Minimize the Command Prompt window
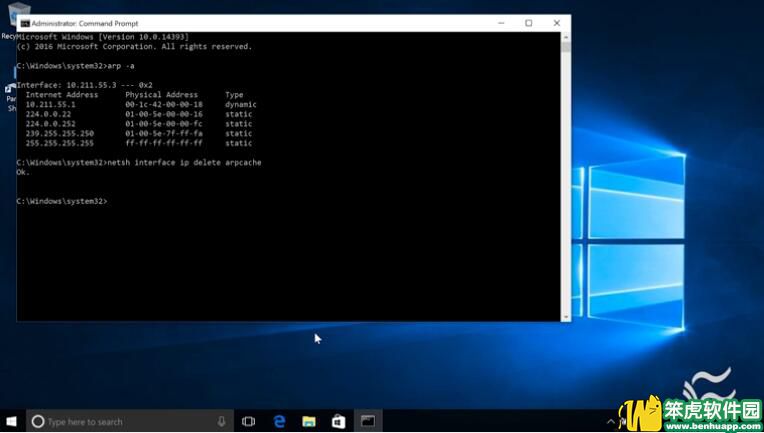 [501, 23]
